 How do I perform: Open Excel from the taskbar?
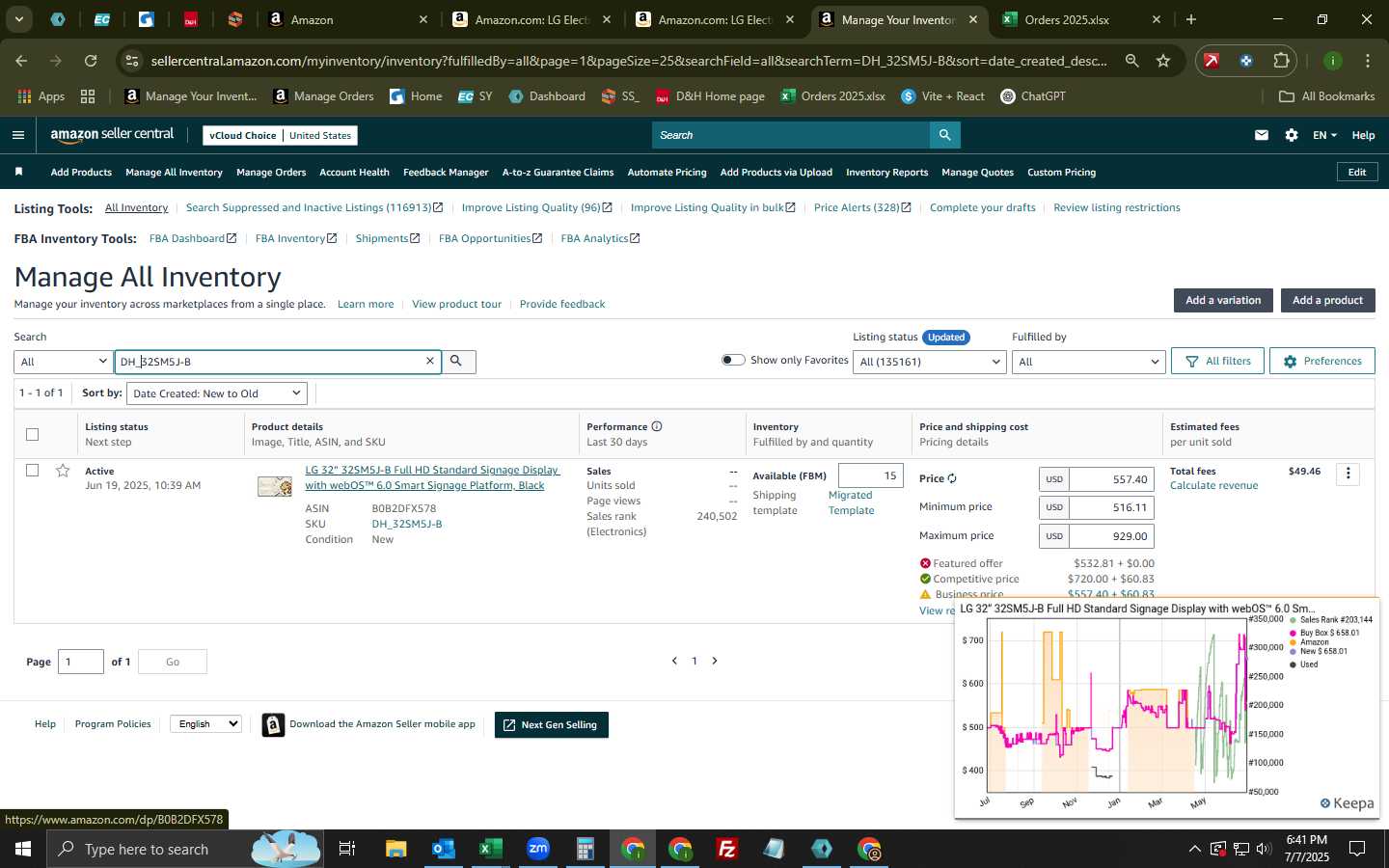click(x=490, y=849)
